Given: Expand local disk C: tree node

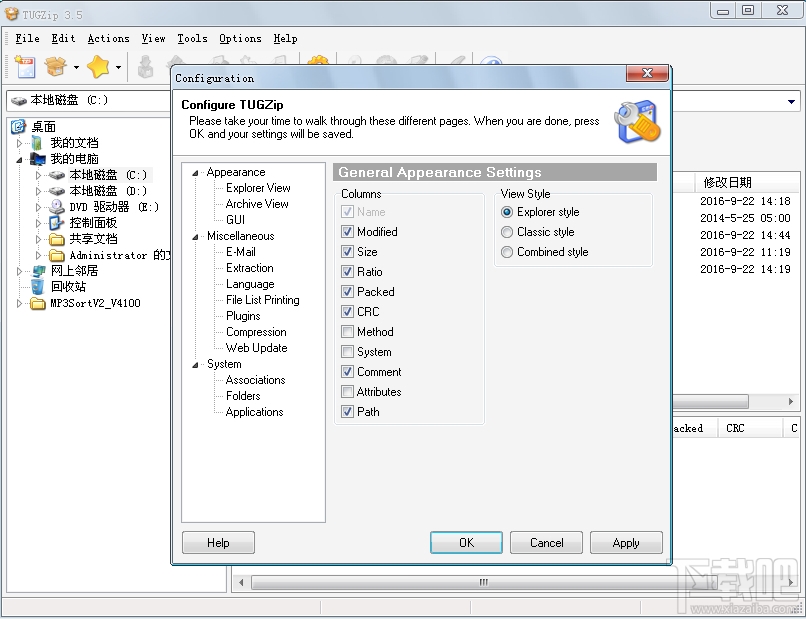Looking at the screenshot, I should coord(38,175).
